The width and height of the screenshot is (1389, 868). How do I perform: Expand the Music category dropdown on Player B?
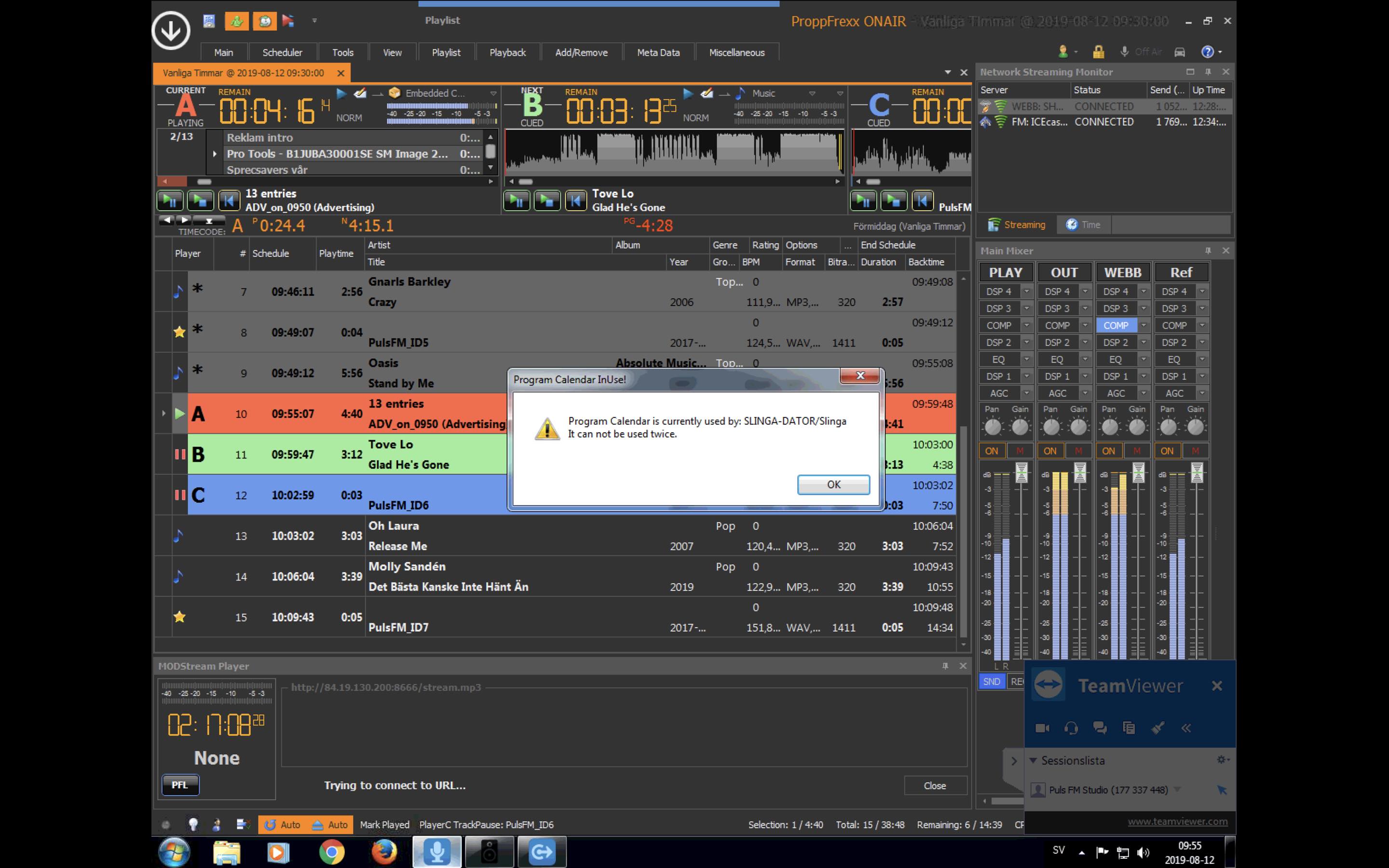tap(812, 94)
